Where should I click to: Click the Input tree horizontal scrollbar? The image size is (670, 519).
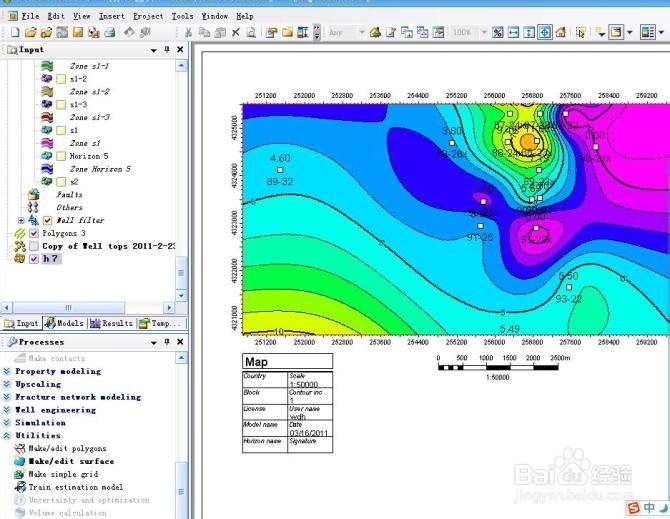coord(68,308)
